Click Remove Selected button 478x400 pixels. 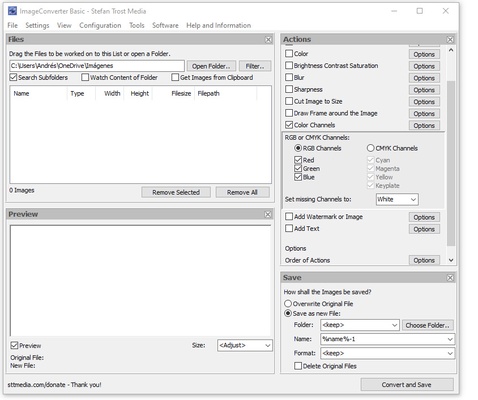pyautogui.click(x=176, y=192)
